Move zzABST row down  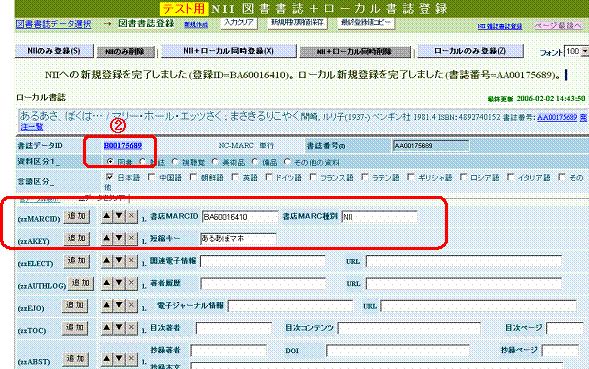(119, 358)
